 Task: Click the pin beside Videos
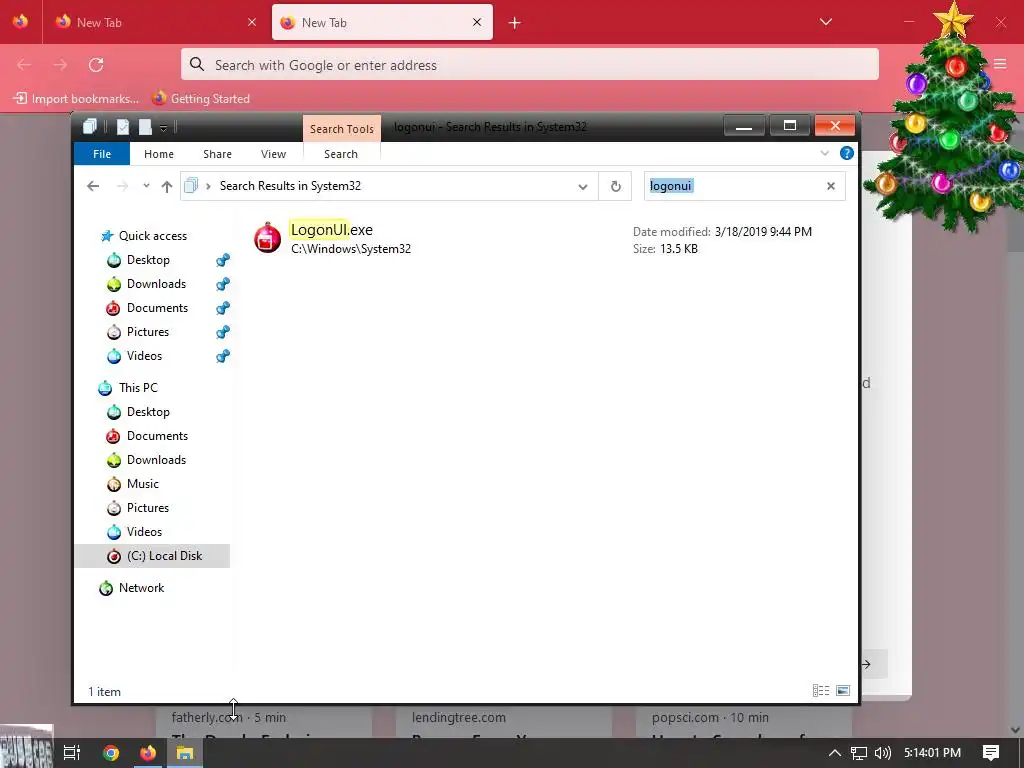[x=223, y=356]
